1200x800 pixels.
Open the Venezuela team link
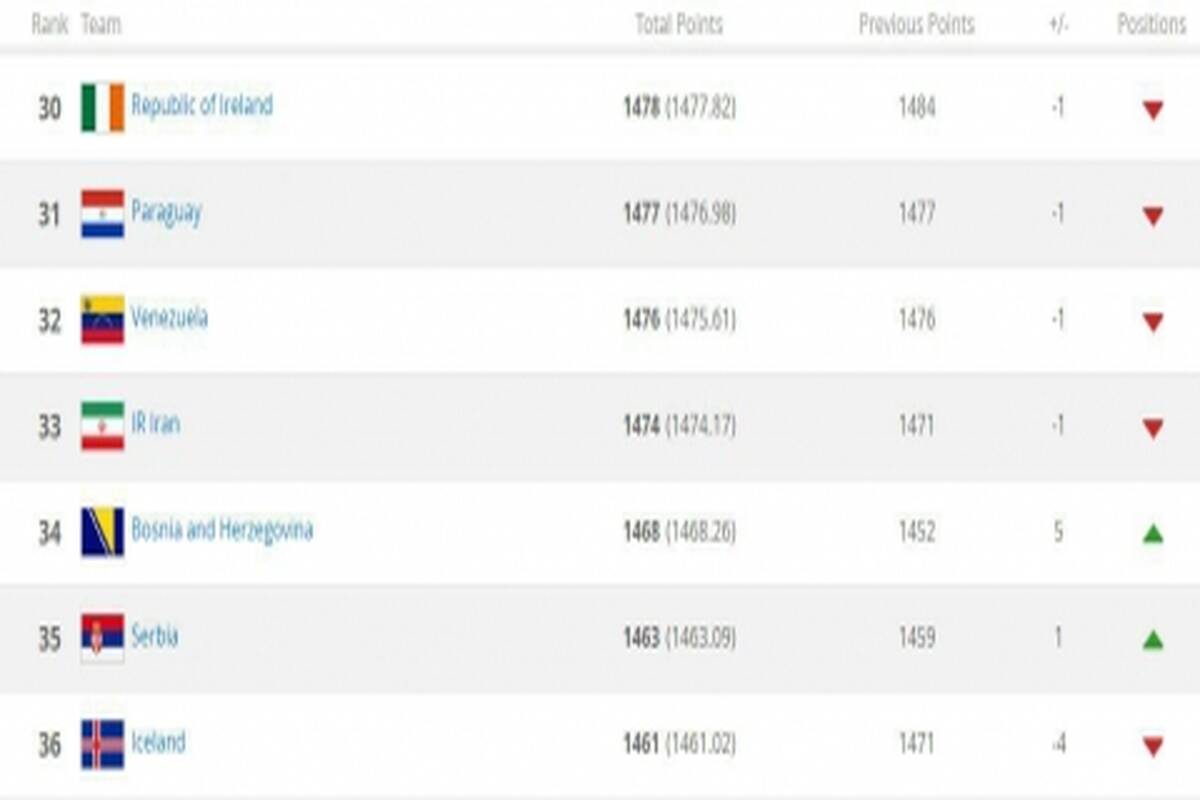(170, 318)
